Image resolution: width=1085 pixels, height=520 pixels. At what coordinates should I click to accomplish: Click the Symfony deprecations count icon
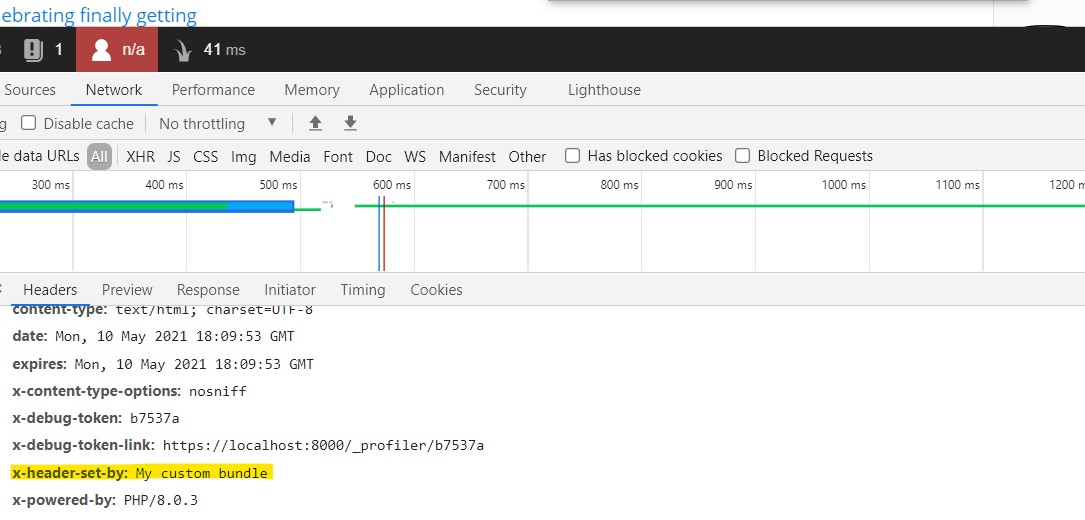point(33,50)
